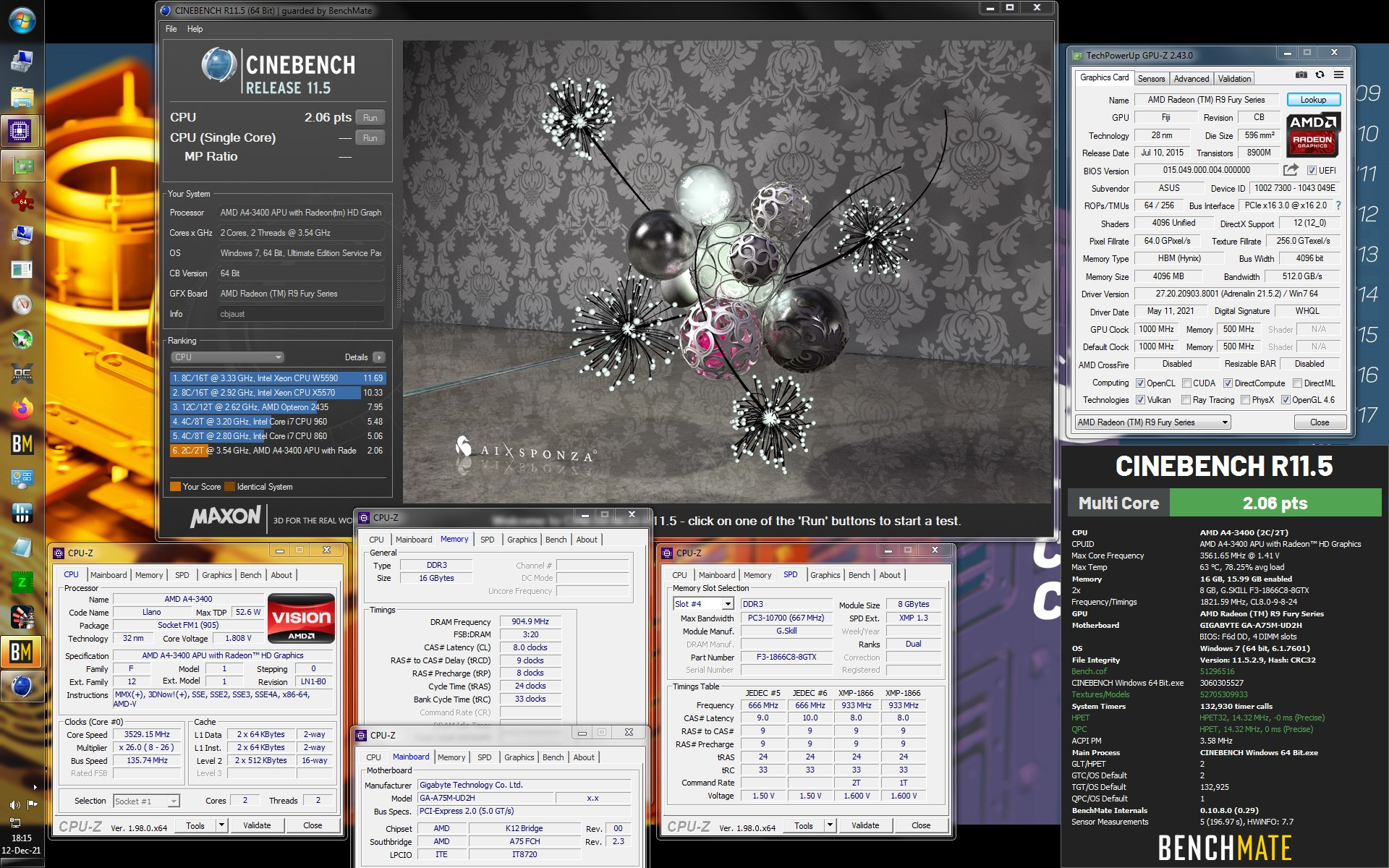Screen dimensions: 1389x868
Task: Open the GPU-Z hamburger menu
Action: point(1338,75)
